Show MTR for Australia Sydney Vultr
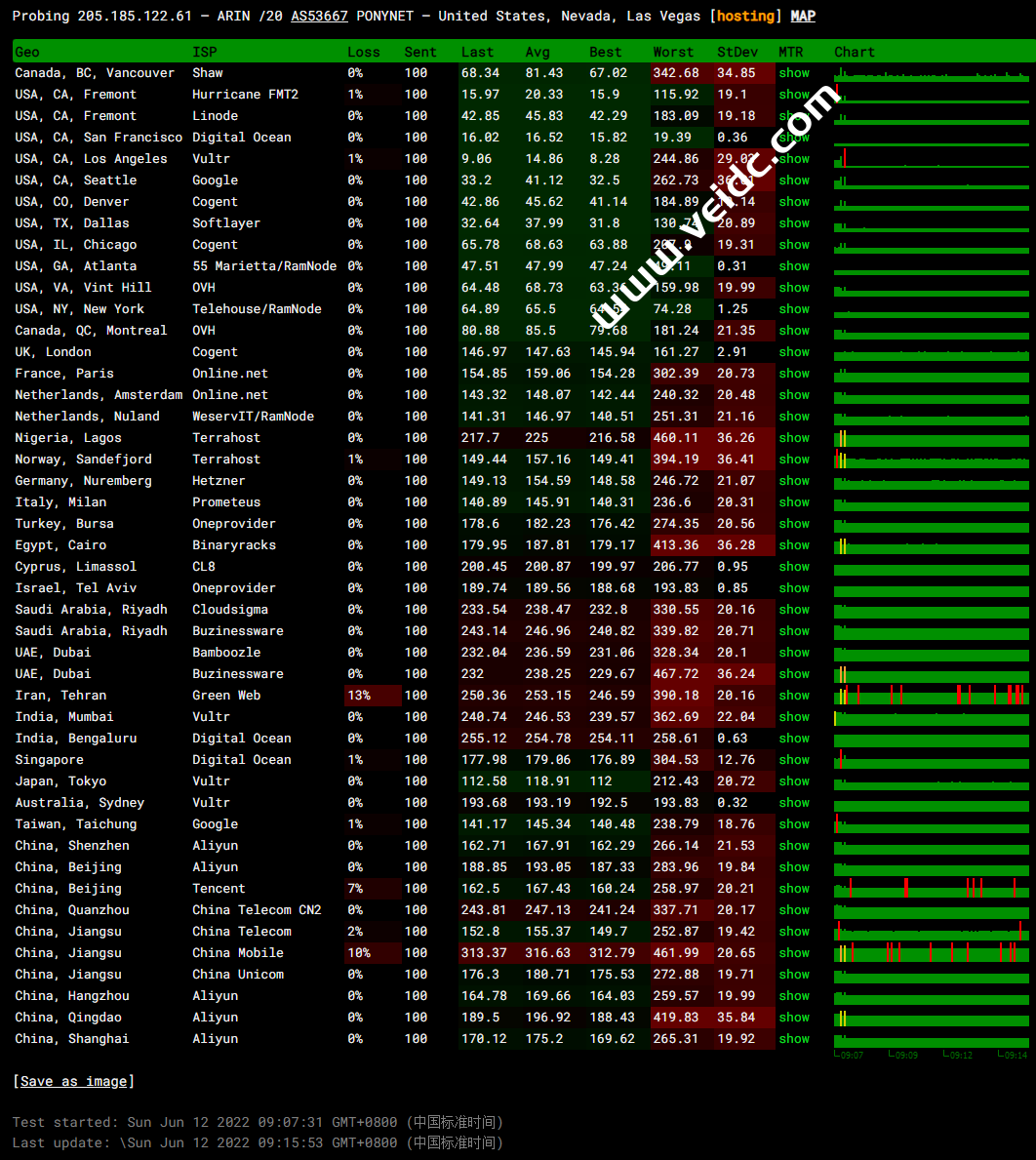The height and width of the screenshot is (1160, 1036). pyautogui.click(x=794, y=803)
